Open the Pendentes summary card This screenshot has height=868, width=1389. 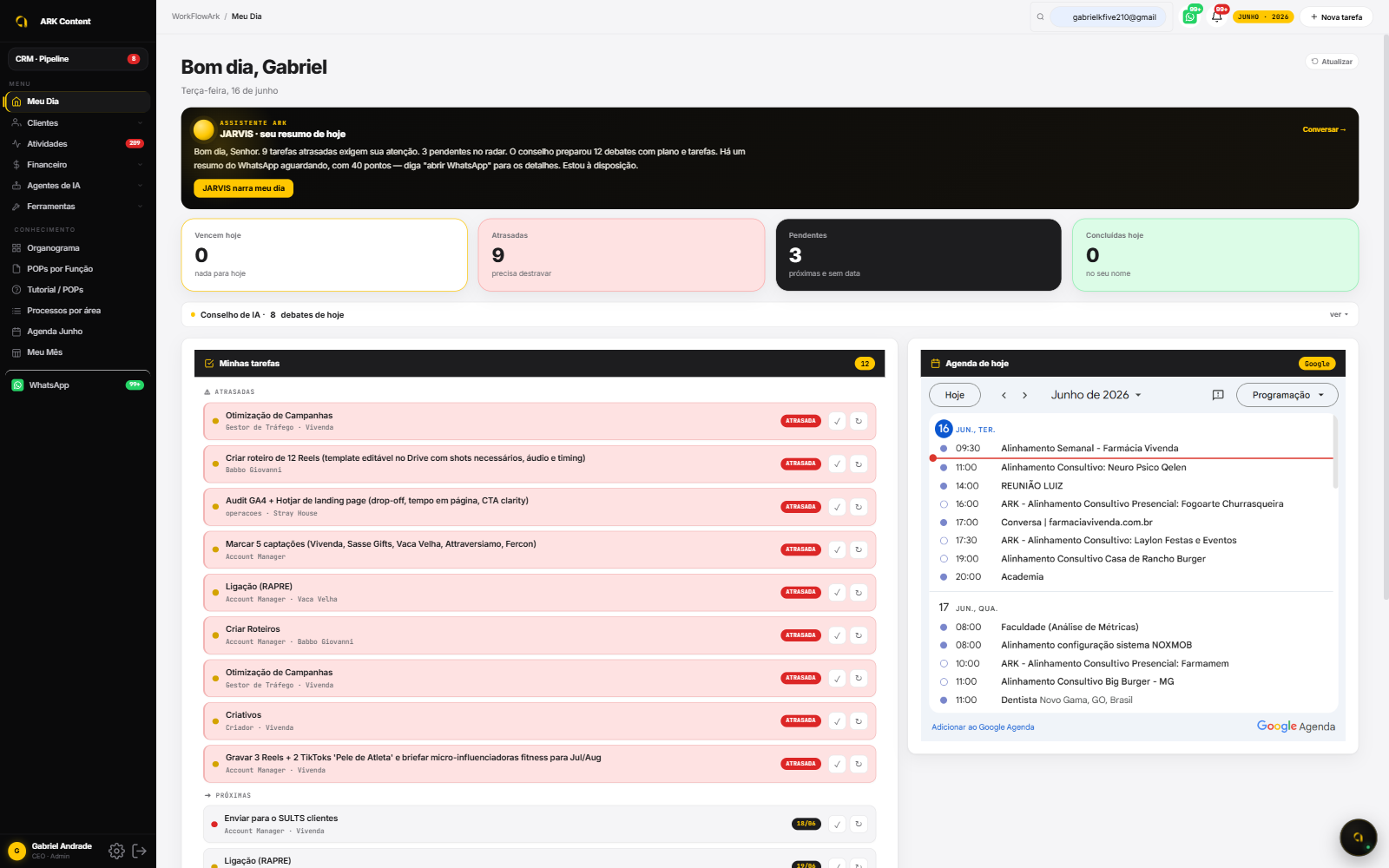(918, 254)
